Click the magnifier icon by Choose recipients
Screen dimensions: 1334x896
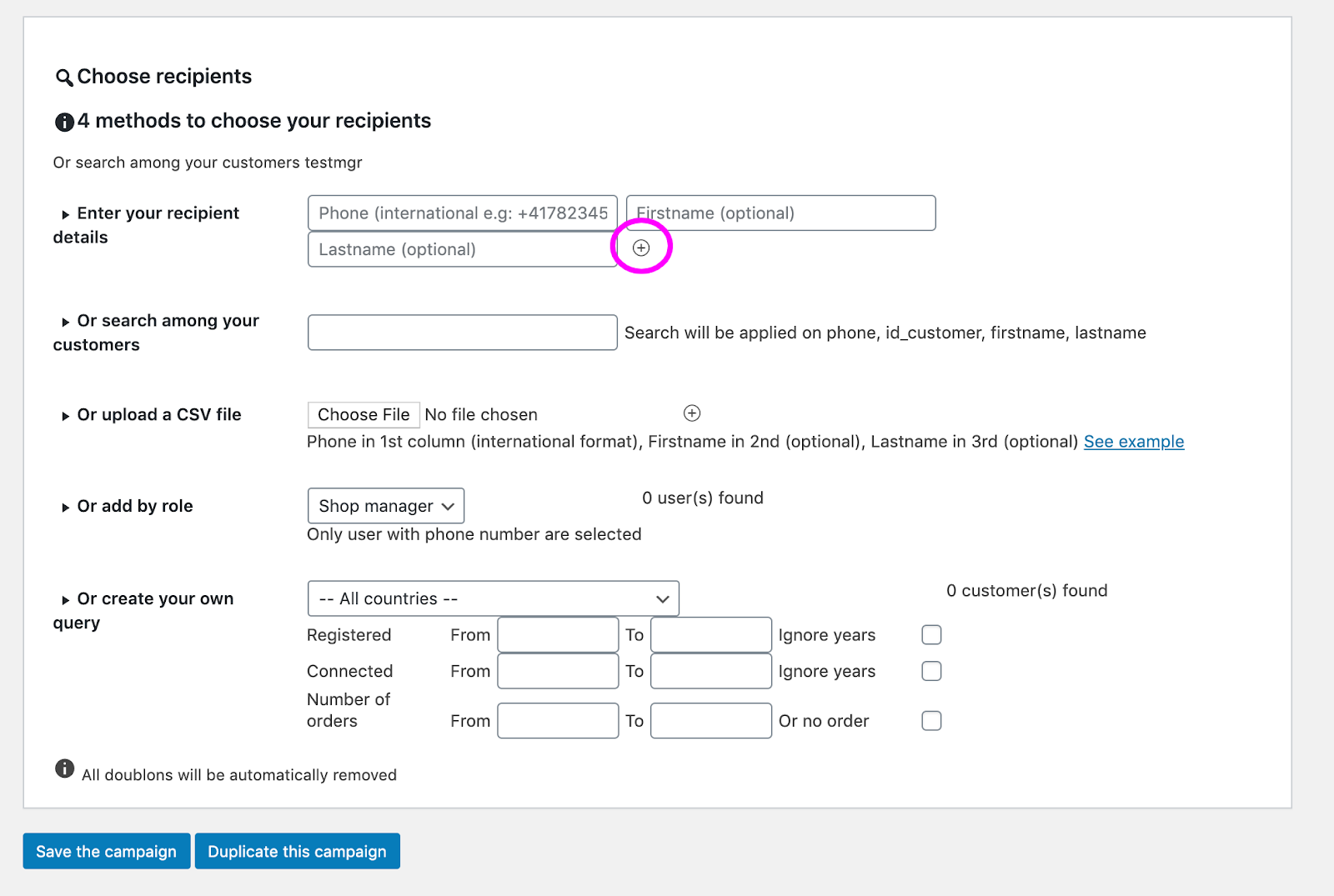[x=64, y=78]
